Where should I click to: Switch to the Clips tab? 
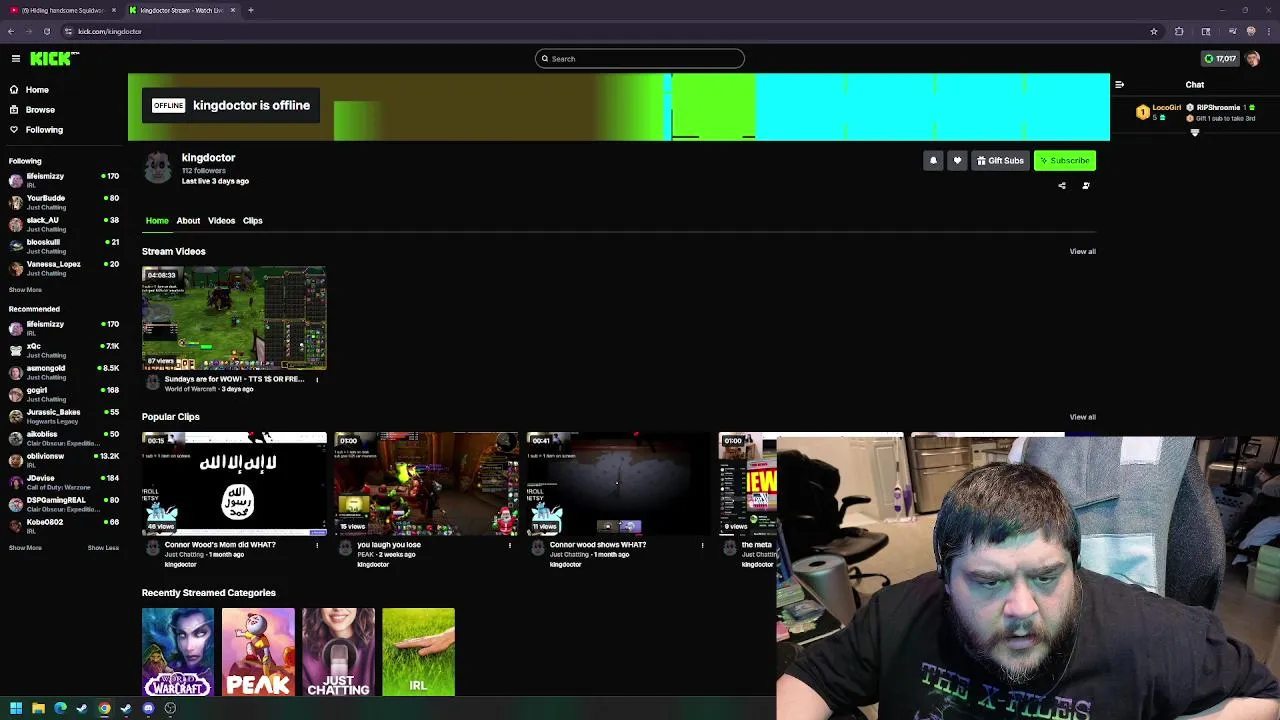tap(252, 221)
